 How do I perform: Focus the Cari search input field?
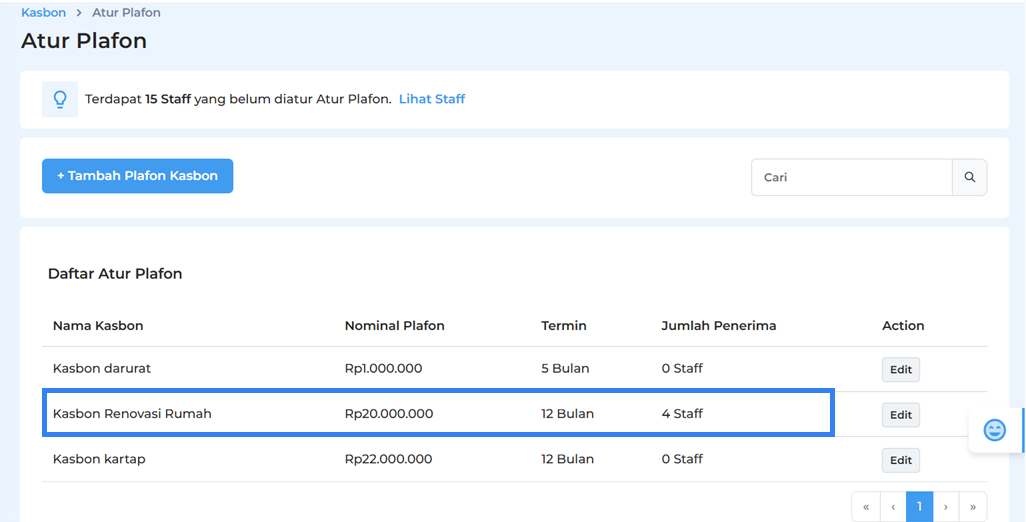coord(851,177)
